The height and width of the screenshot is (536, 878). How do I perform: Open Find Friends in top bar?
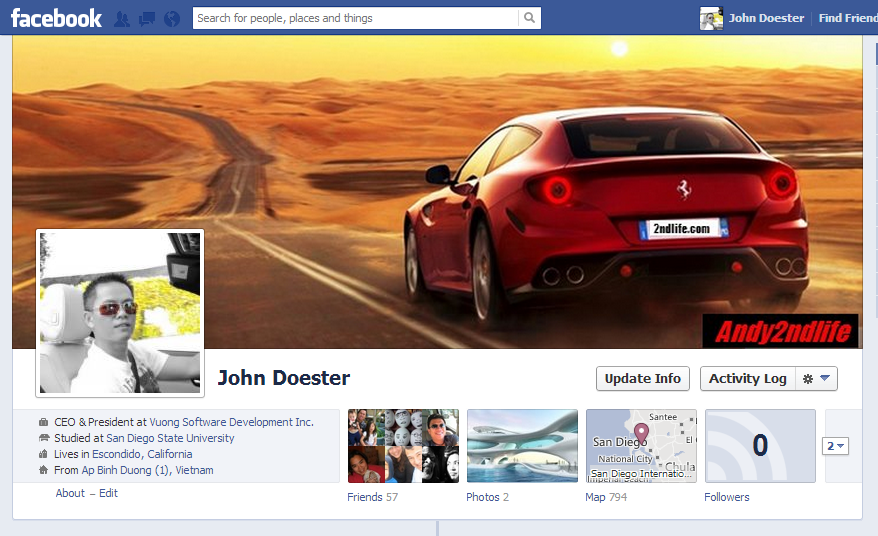click(846, 18)
